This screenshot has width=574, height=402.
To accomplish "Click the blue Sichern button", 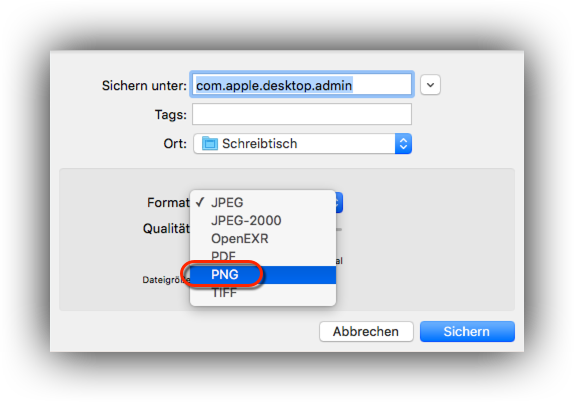I will tap(467, 331).
